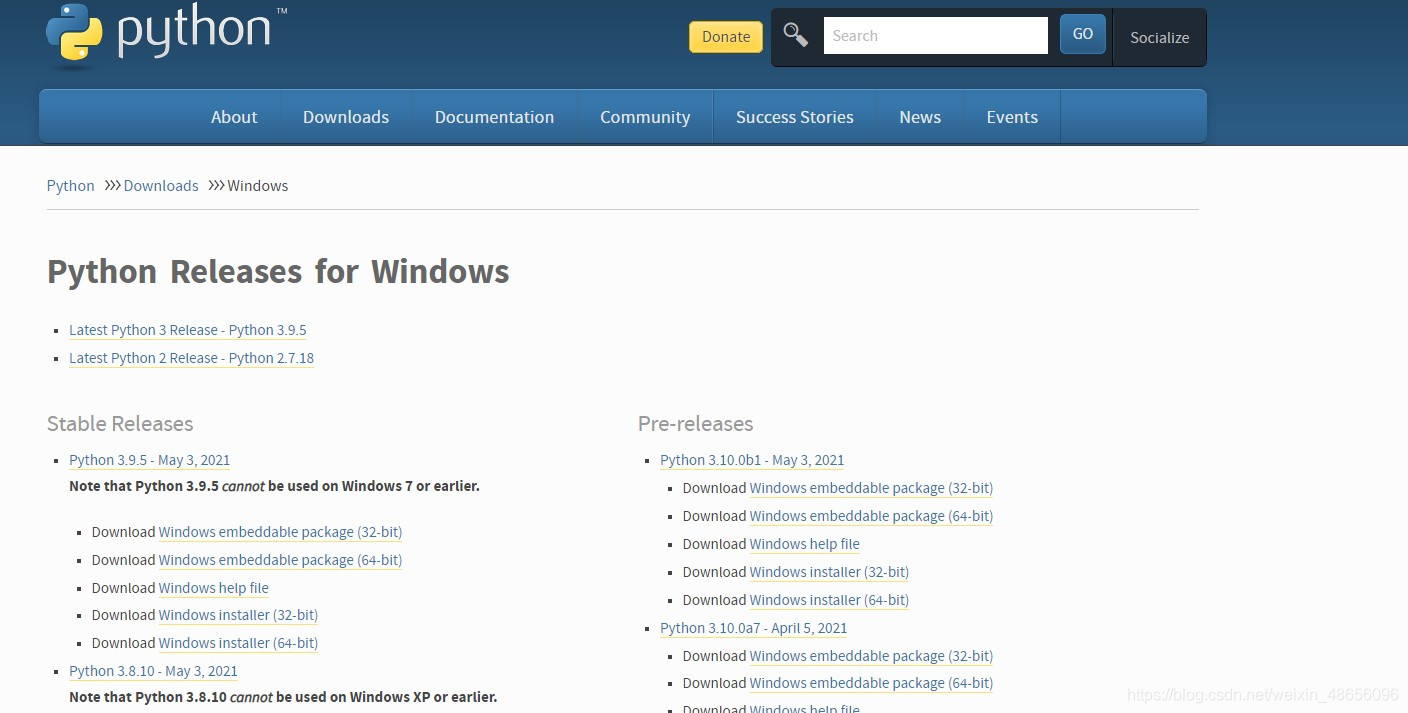Download Python 3.10.0b1 Windows installer (64-bit)
1408x713 pixels.
pos(829,600)
